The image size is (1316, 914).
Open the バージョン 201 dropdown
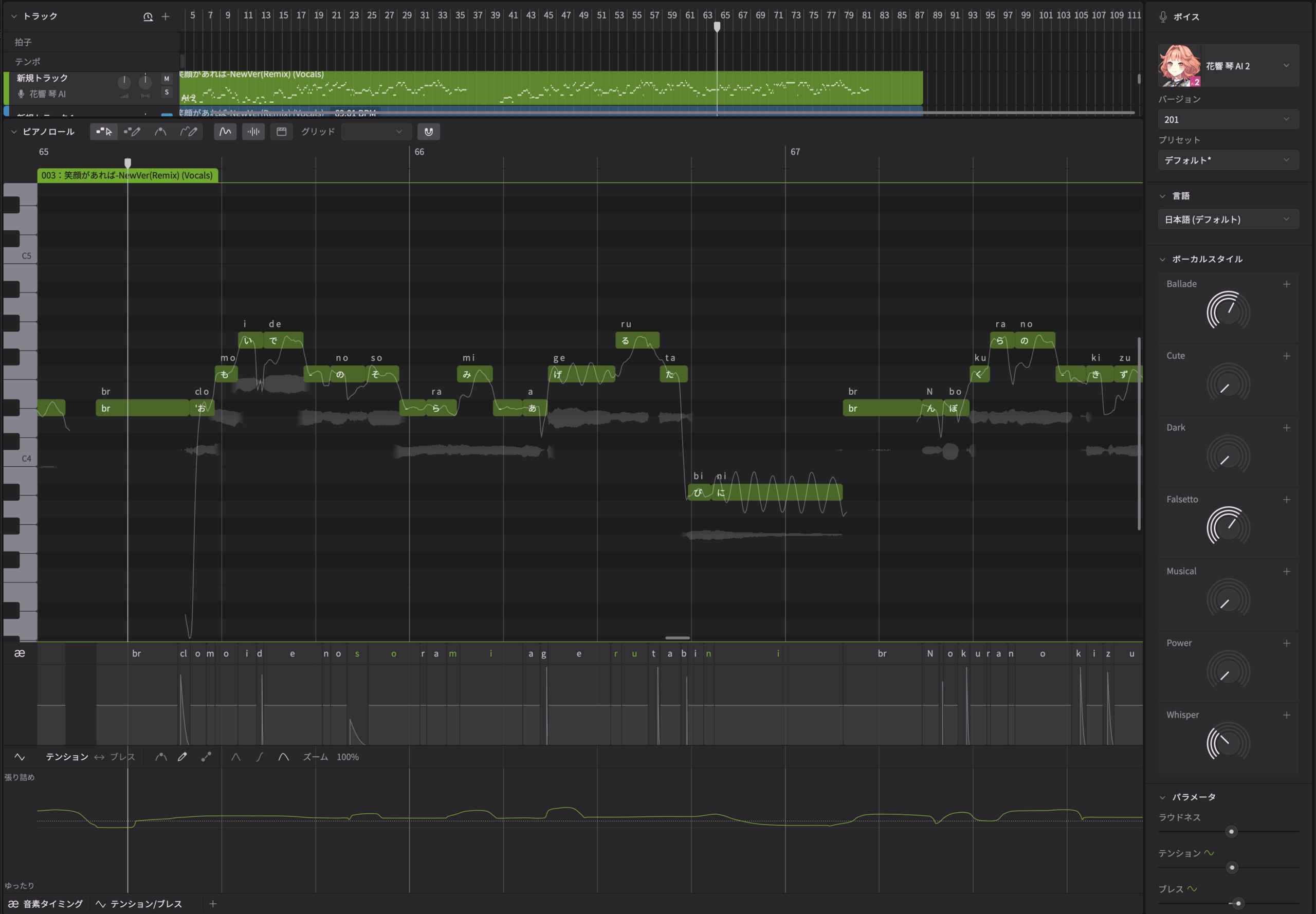pyautogui.click(x=1228, y=119)
